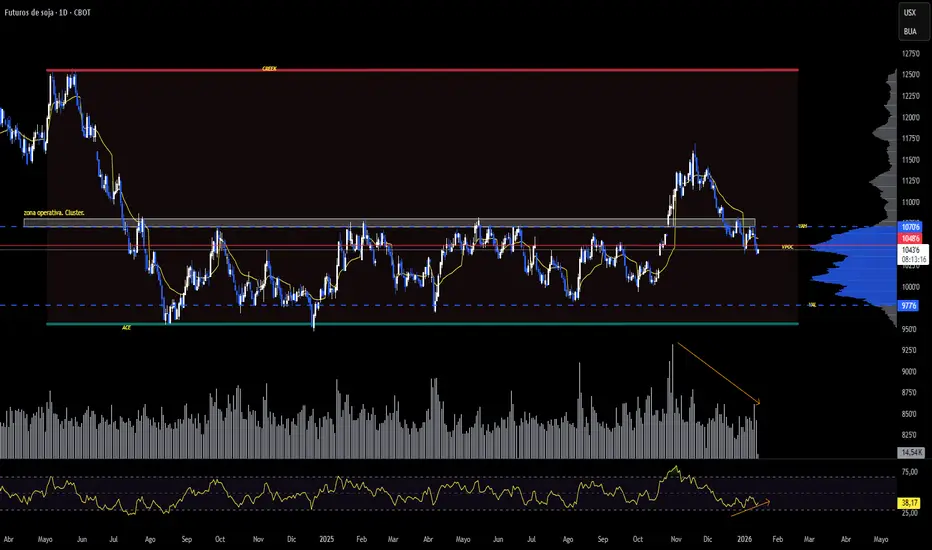This screenshot has height=550, width=932.
Task: Click the 2025 year label on time axis
Action: [326, 539]
